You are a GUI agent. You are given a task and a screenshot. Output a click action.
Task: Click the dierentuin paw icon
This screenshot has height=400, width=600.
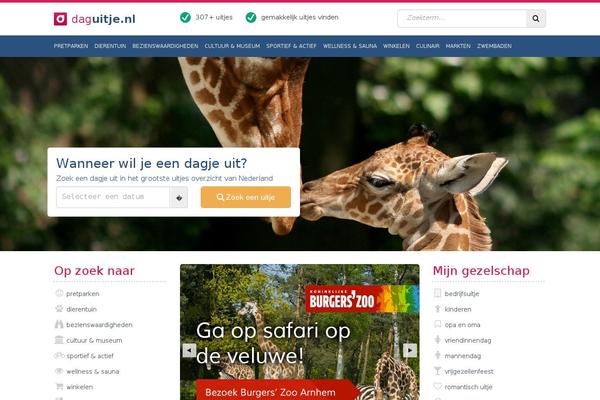click(x=59, y=309)
